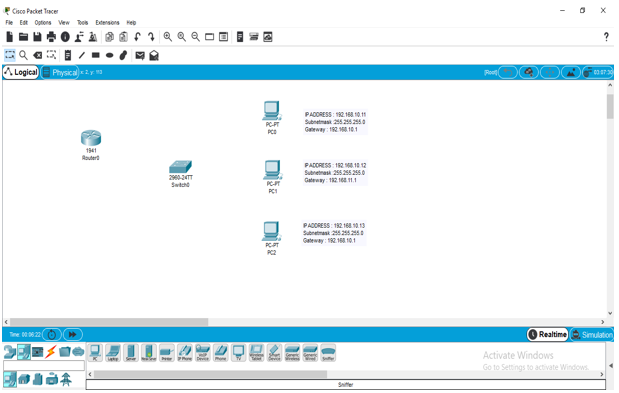Pick the Sniffer end device
This screenshot has height=393, width=619.
point(328,352)
